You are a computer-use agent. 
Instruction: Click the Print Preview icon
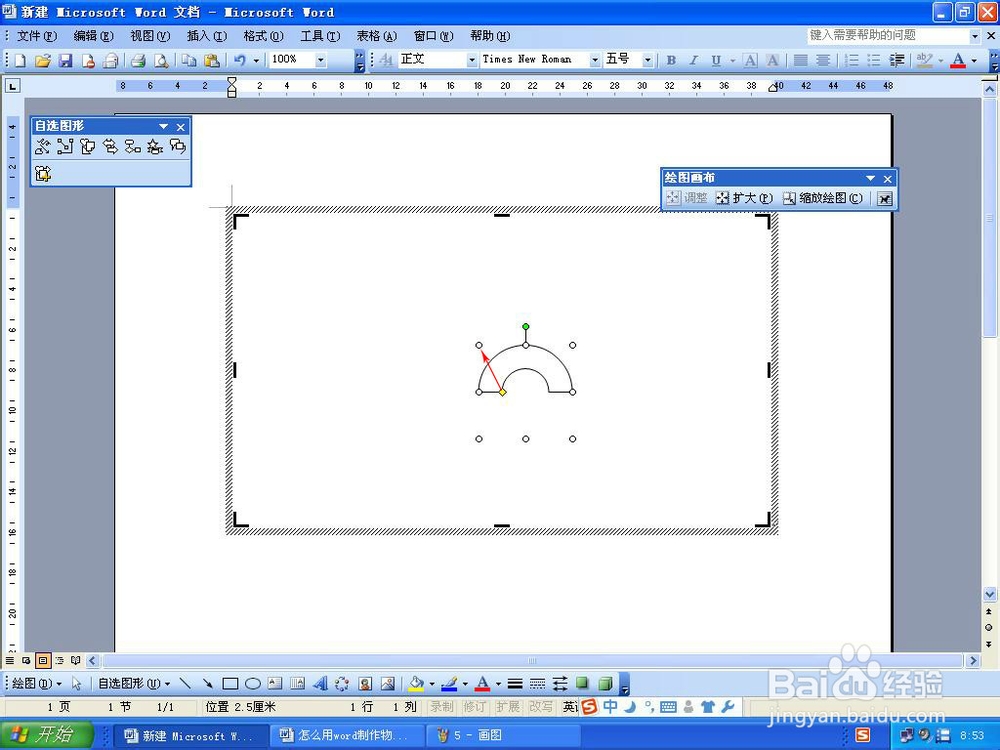coord(161,61)
